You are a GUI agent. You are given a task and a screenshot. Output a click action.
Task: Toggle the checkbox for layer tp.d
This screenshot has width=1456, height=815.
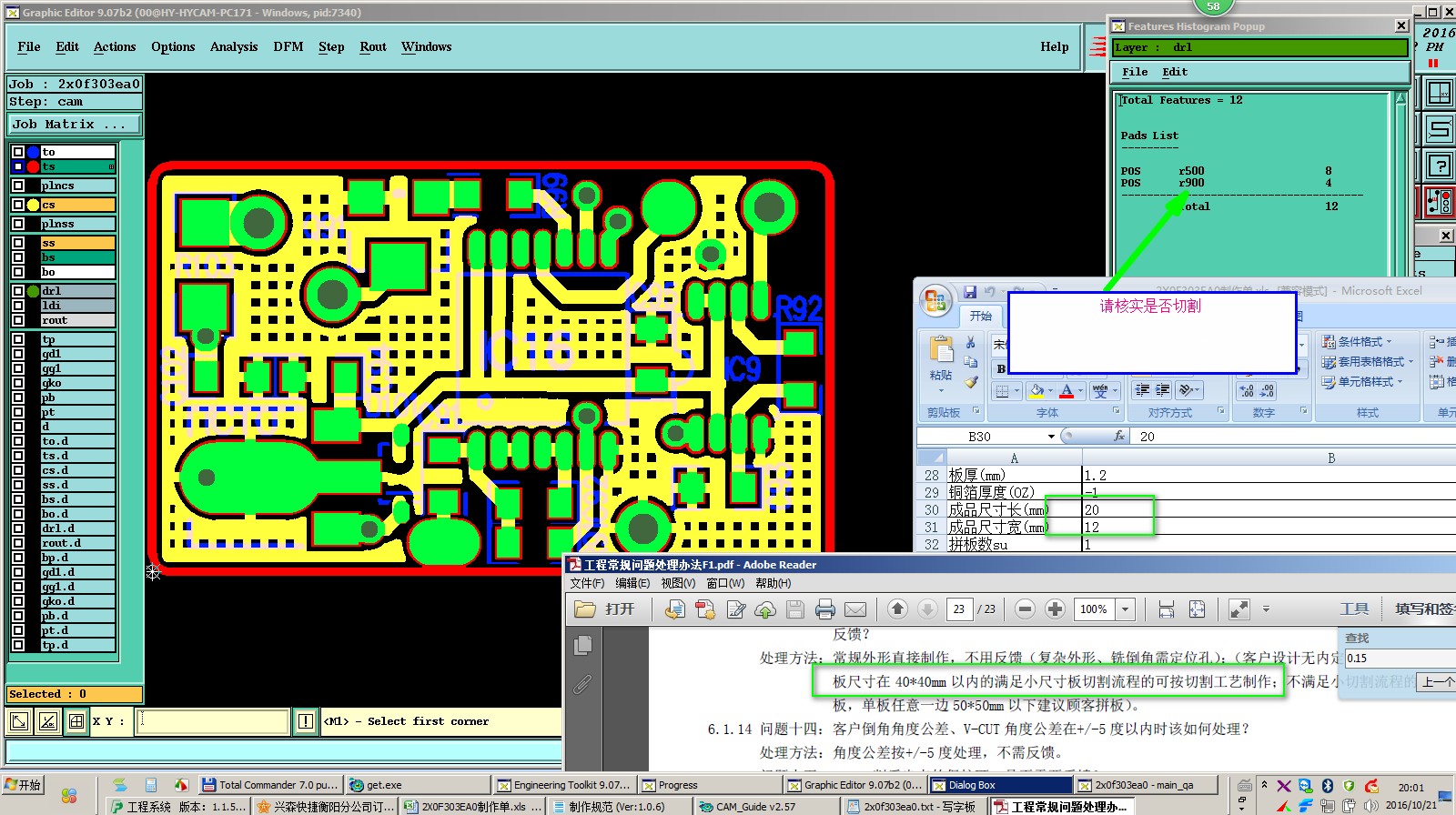(17, 645)
